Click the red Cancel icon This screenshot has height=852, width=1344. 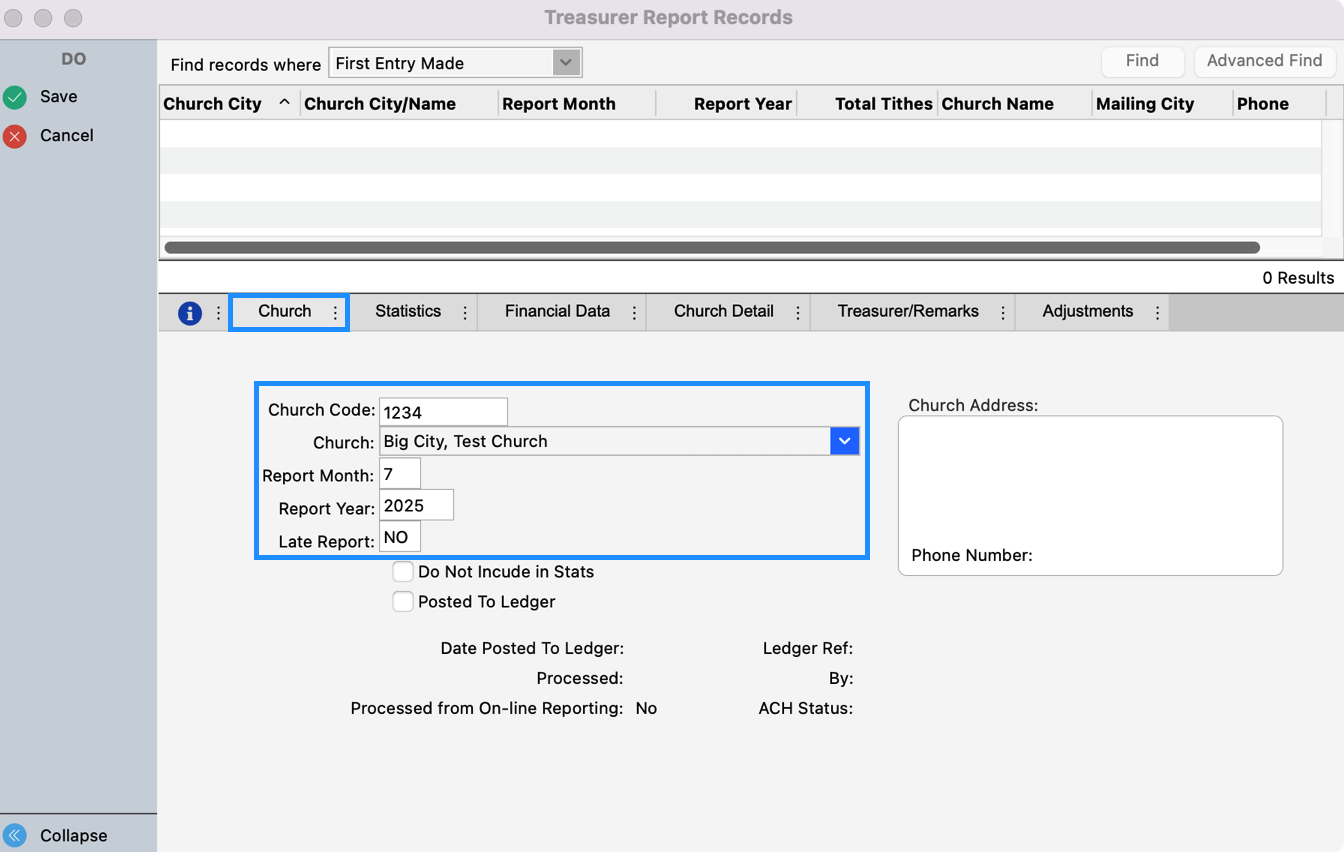coord(14,135)
